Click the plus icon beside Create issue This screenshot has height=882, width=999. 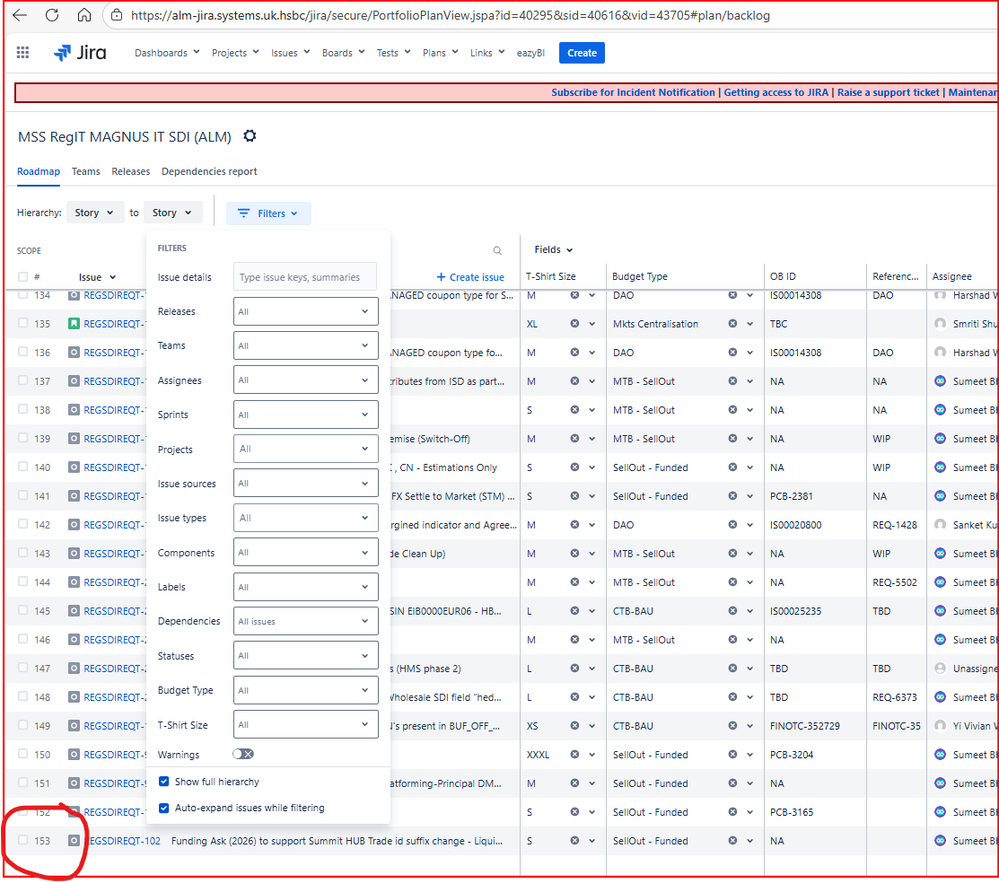pyautogui.click(x=441, y=277)
